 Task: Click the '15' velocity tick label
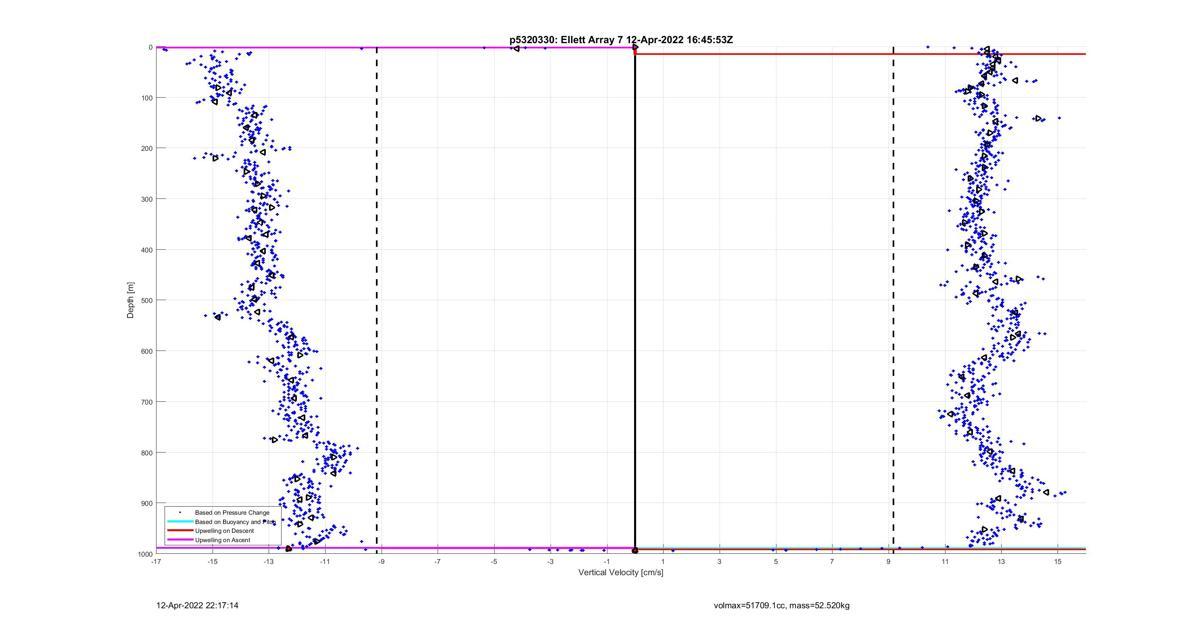(1057, 562)
